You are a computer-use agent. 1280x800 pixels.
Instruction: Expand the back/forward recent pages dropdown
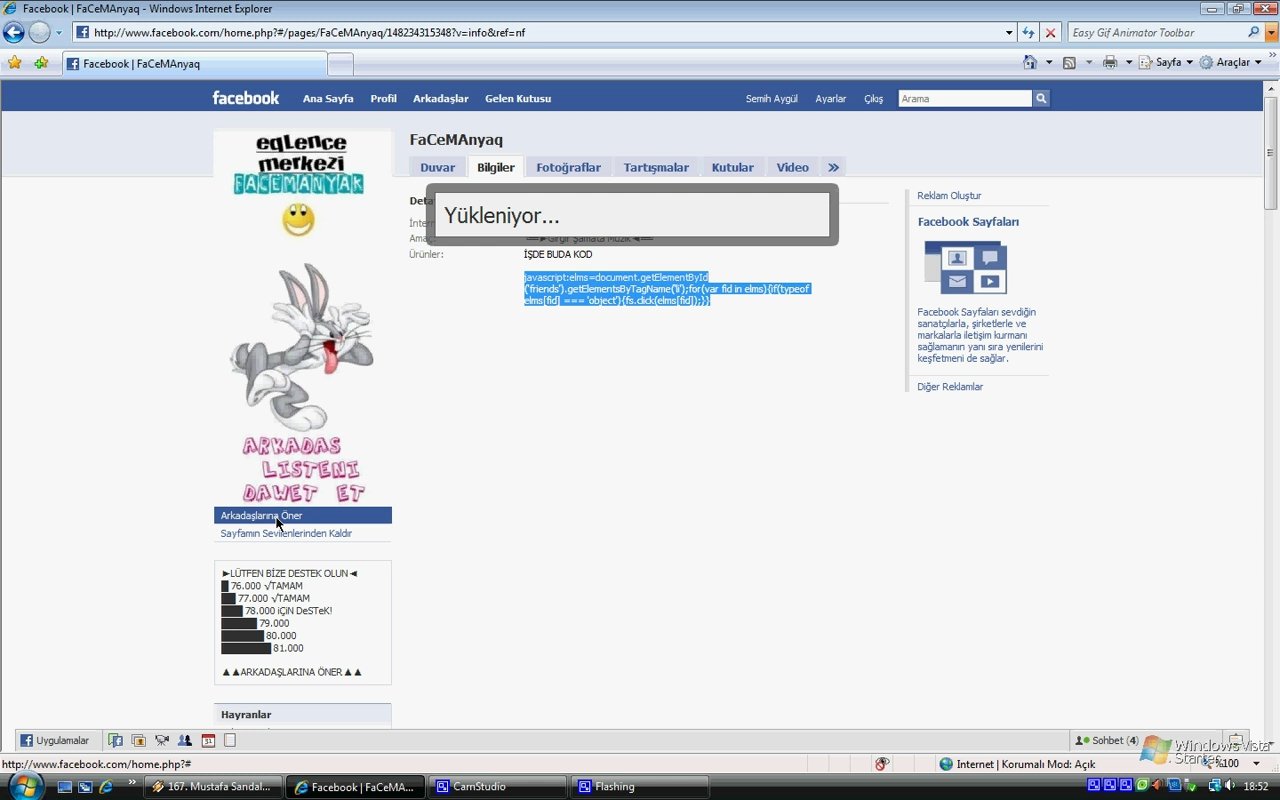(59, 32)
